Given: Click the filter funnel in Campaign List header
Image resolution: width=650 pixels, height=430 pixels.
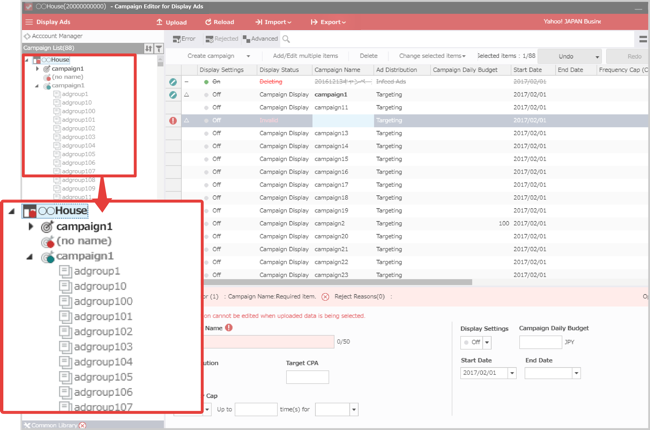Looking at the screenshot, I should point(158,49).
